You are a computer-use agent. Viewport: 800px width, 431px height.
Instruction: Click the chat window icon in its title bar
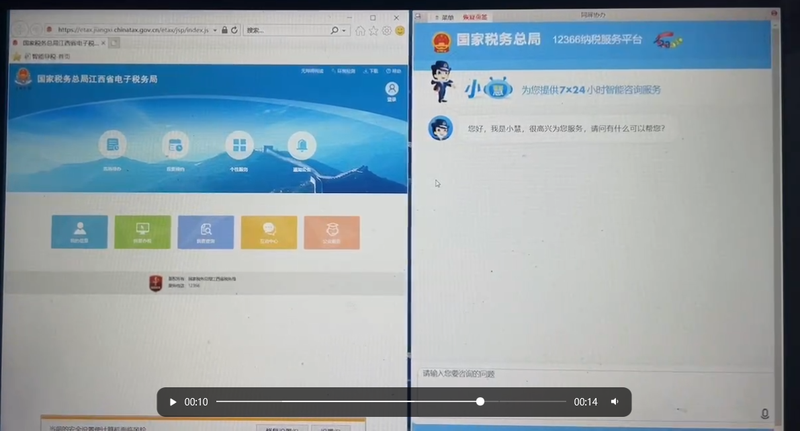click(x=418, y=17)
